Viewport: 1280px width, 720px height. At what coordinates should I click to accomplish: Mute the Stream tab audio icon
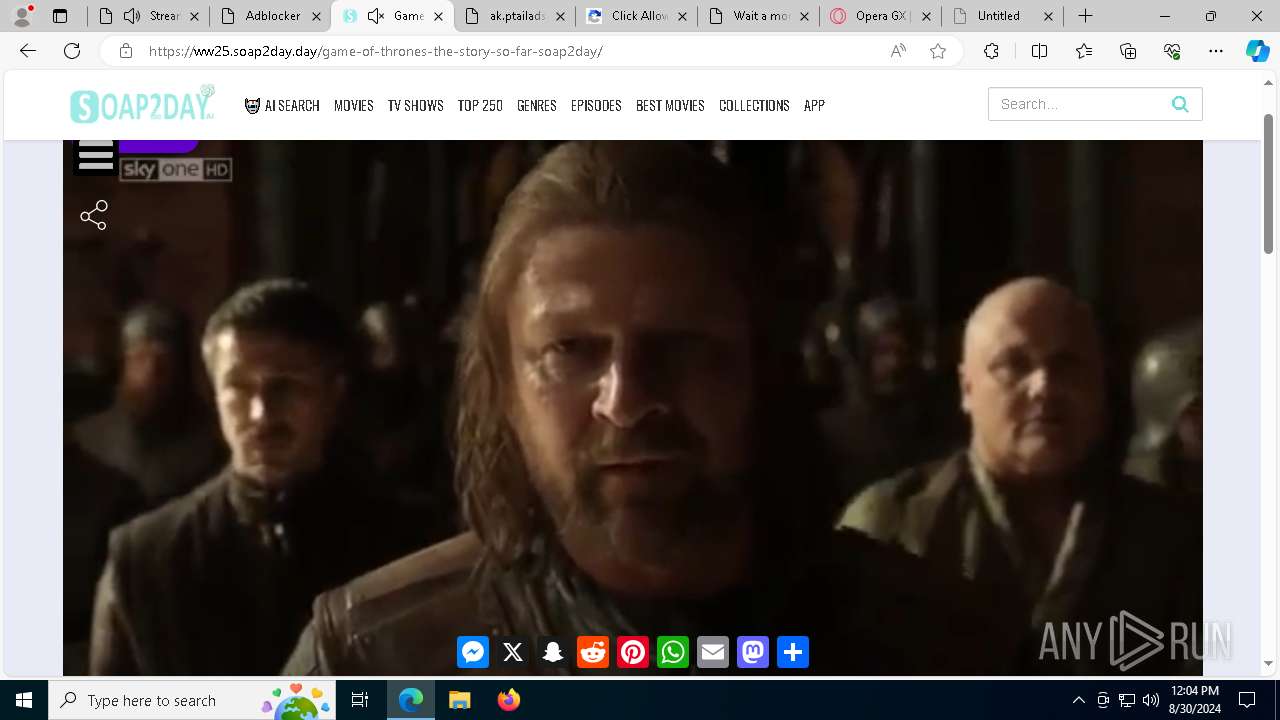(132, 16)
